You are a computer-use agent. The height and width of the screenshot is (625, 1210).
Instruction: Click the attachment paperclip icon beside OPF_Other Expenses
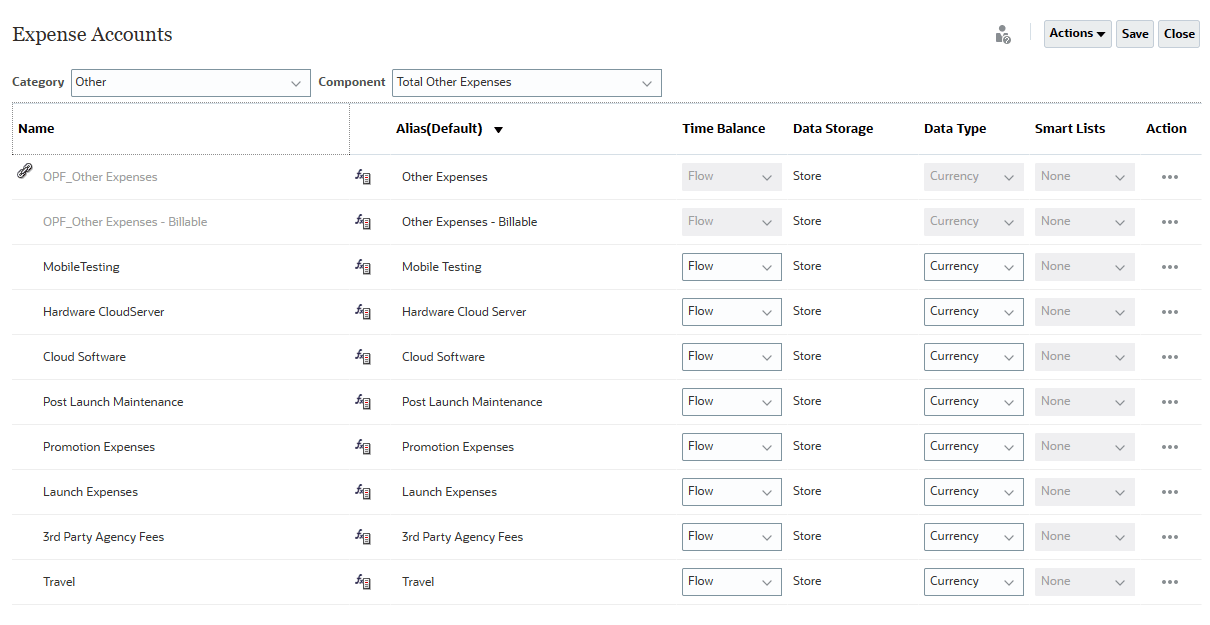pos(24,172)
